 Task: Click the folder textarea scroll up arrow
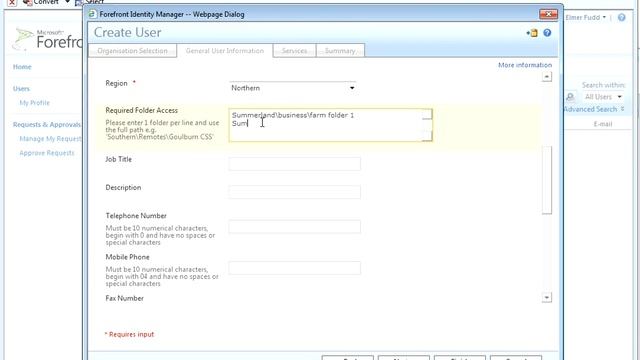tap(427, 114)
